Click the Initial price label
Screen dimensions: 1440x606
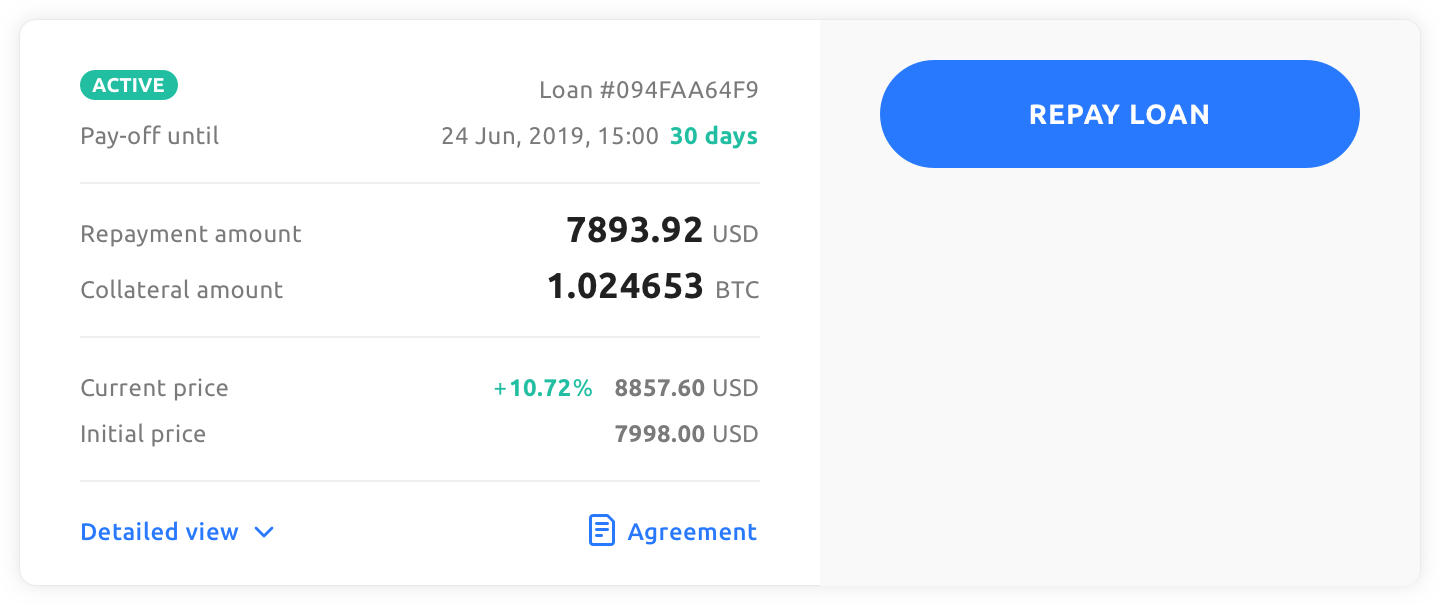coord(143,434)
